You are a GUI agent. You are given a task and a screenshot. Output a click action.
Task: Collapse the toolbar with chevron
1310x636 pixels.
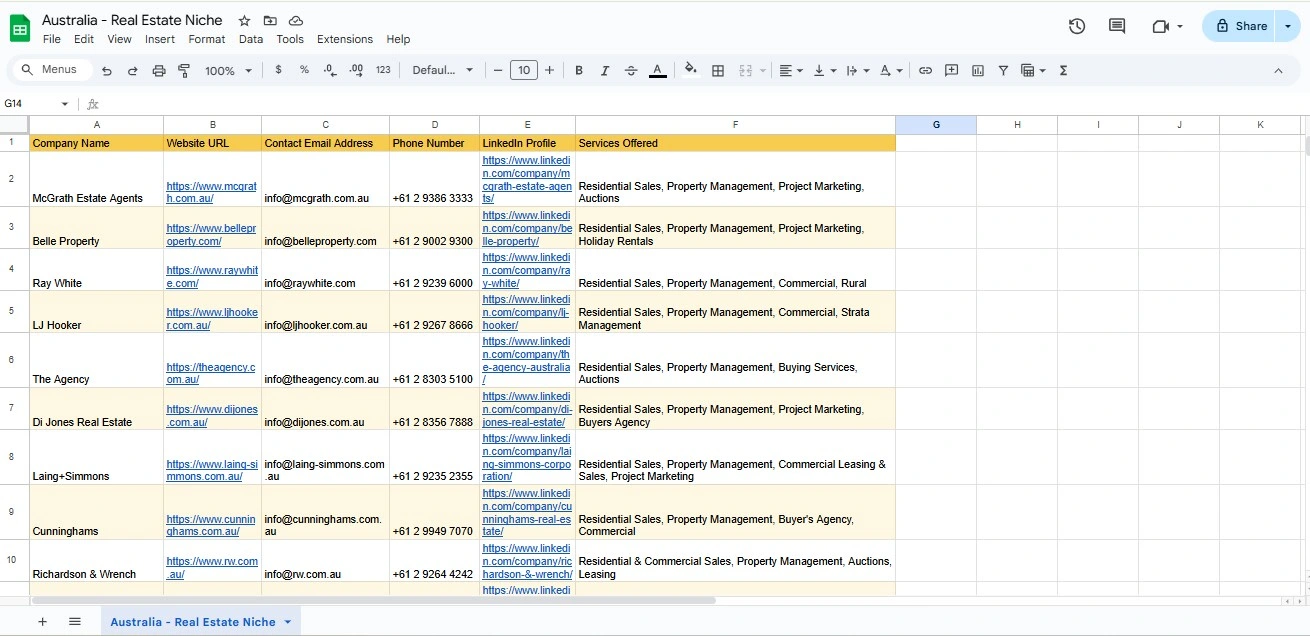pyautogui.click(x=1278, y=70)
